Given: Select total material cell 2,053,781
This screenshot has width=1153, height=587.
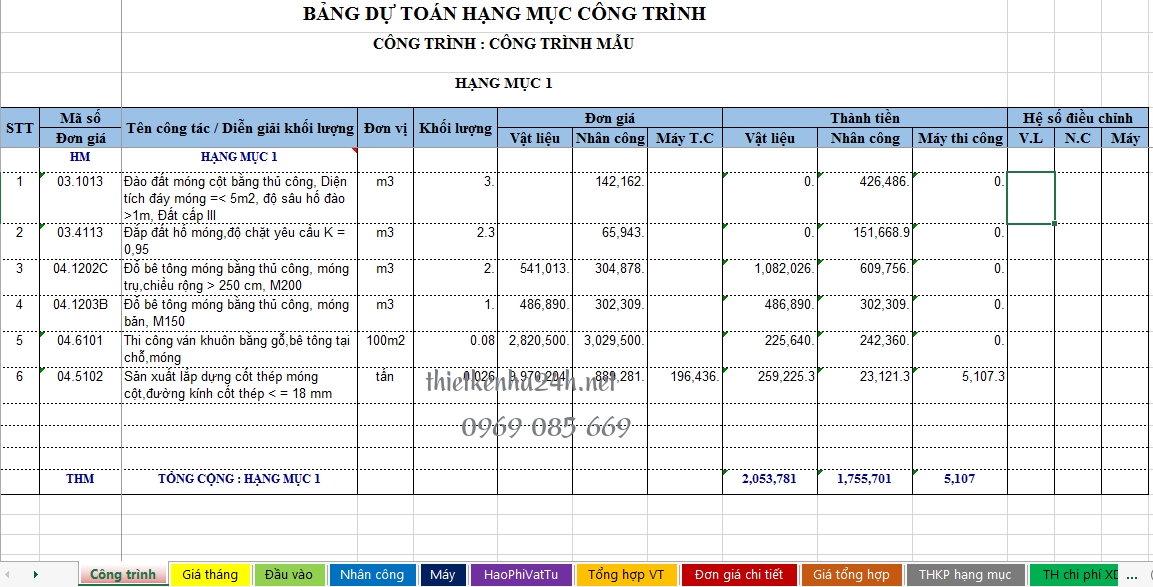Looking at the screenshot, I should (770, 481).
